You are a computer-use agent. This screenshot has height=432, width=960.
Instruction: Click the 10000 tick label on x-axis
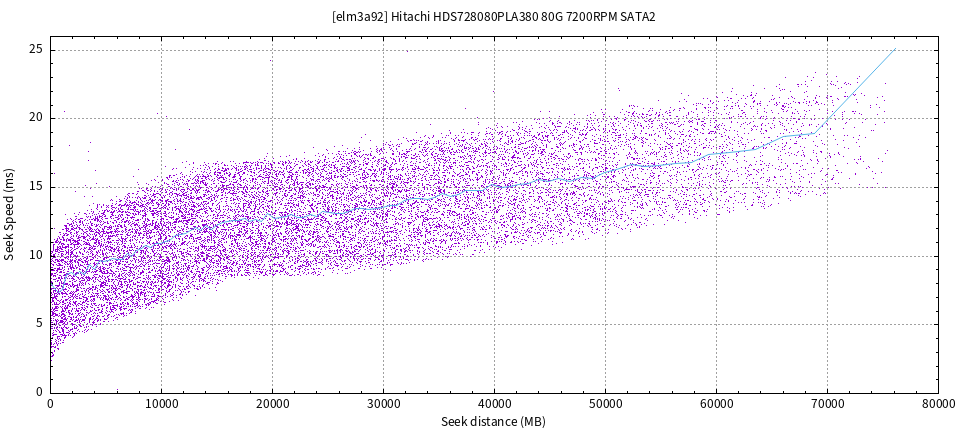(x=161, y=405)
